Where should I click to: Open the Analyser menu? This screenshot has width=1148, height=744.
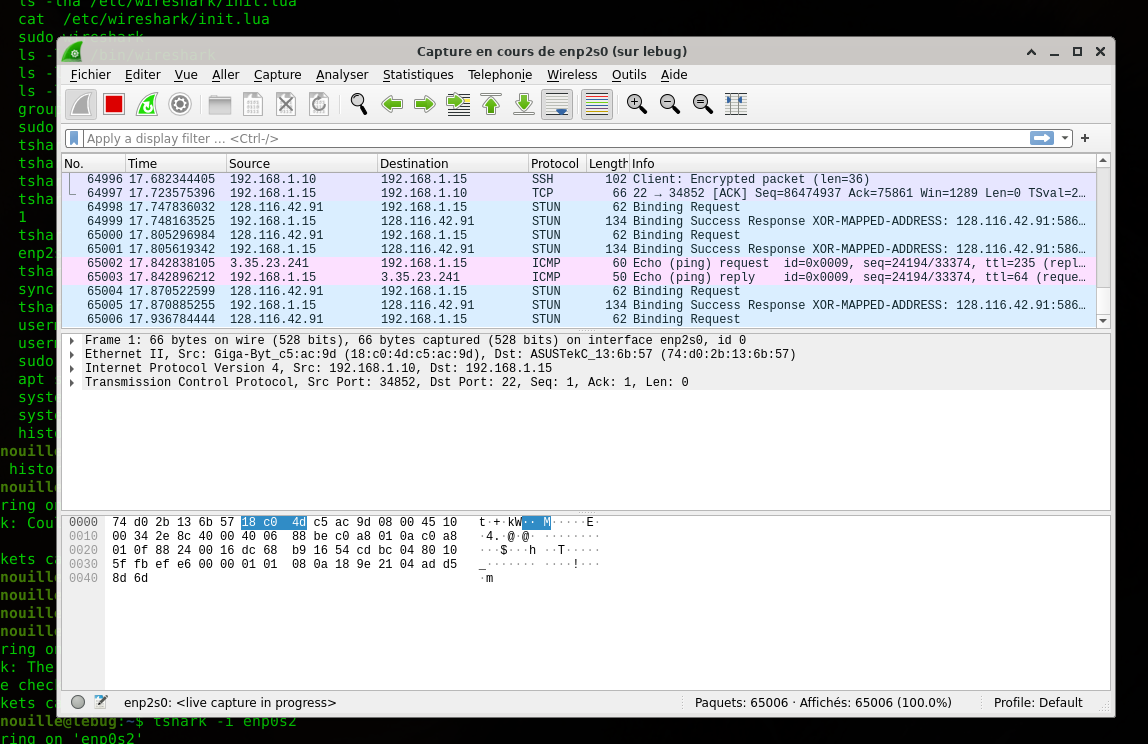pos(342,75)
